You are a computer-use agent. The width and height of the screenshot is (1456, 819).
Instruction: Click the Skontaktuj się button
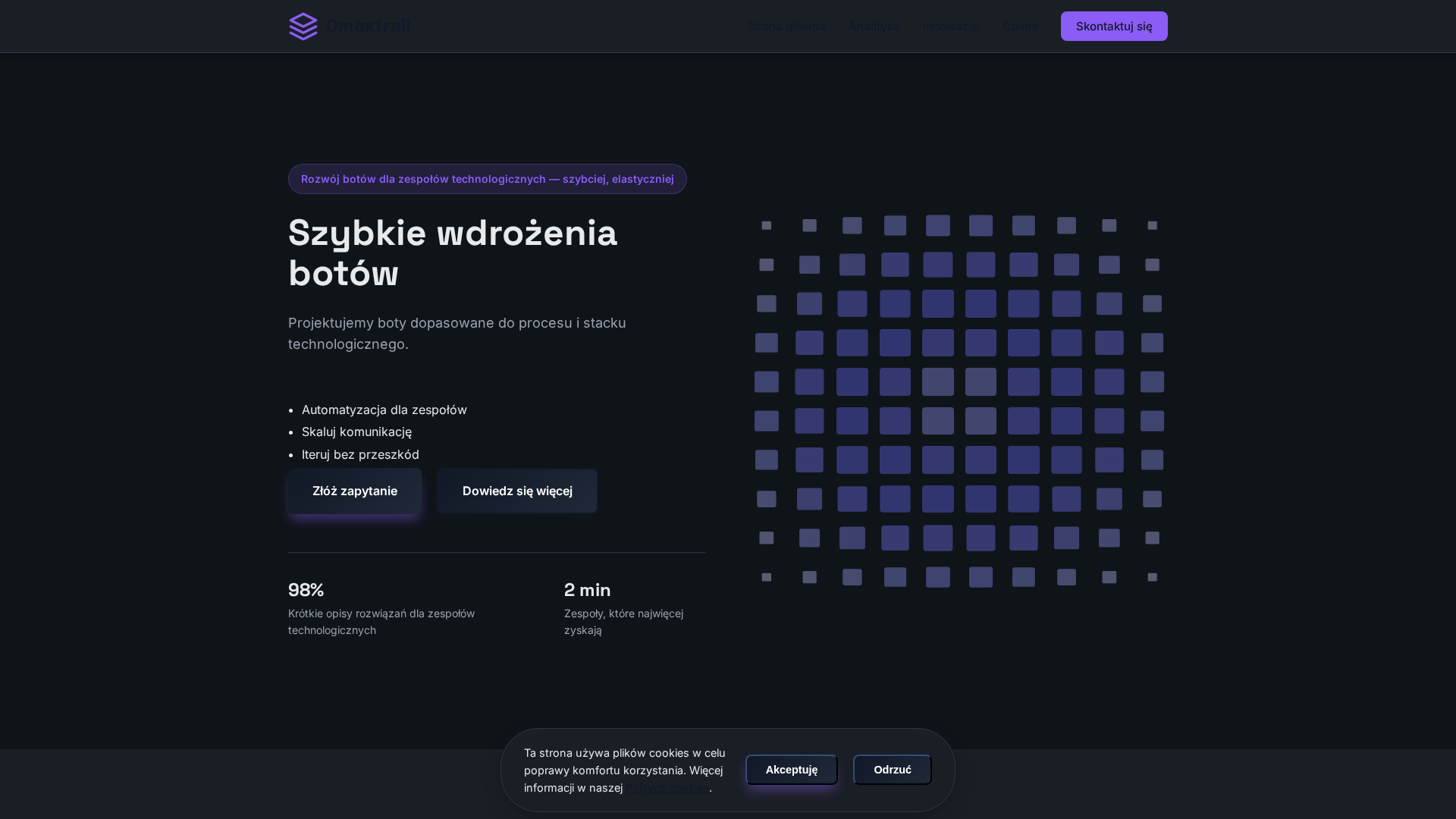(1114, 26)
